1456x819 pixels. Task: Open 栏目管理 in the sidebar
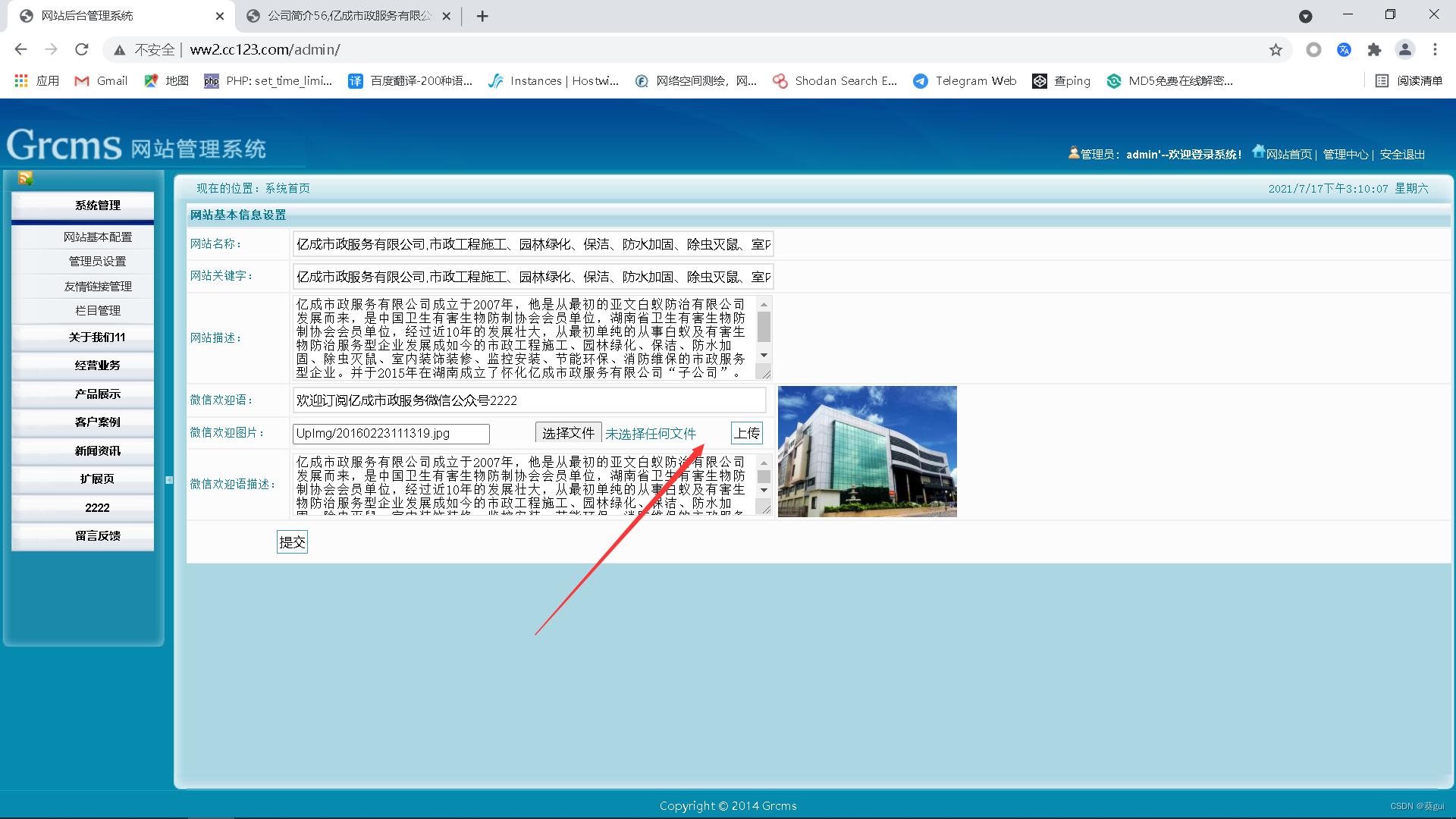click(97, 310)
